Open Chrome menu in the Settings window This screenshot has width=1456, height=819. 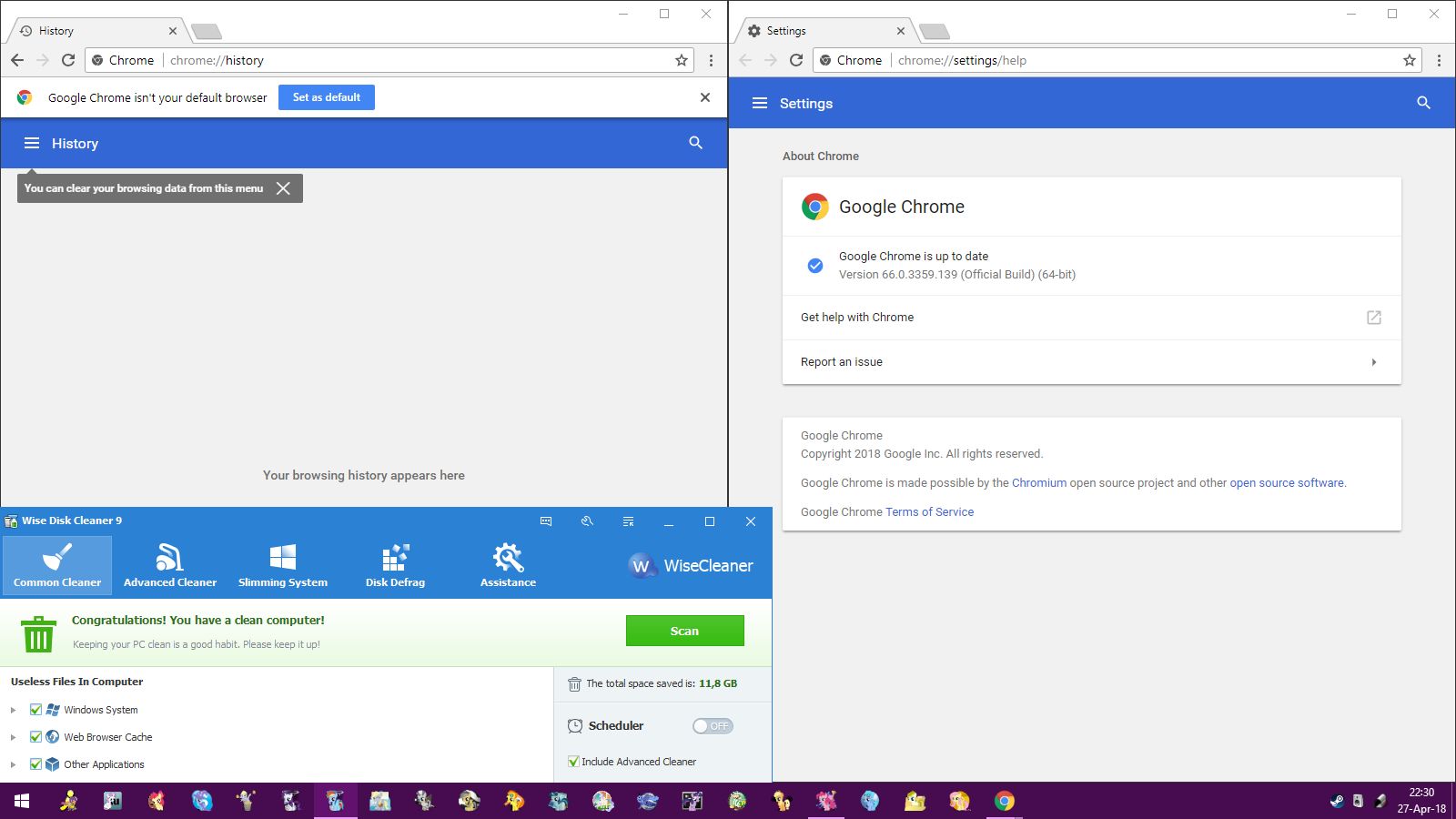[1439, 60]
